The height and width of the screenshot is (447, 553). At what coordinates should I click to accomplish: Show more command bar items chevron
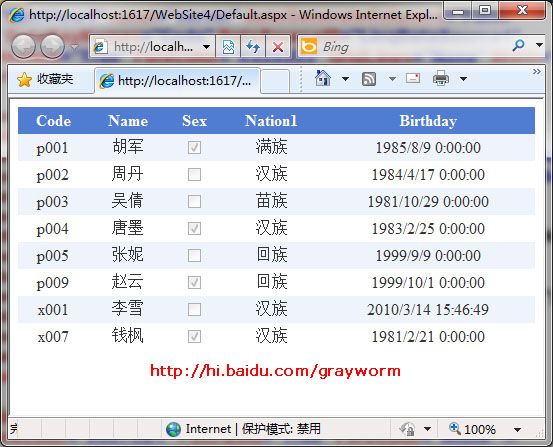536,72
